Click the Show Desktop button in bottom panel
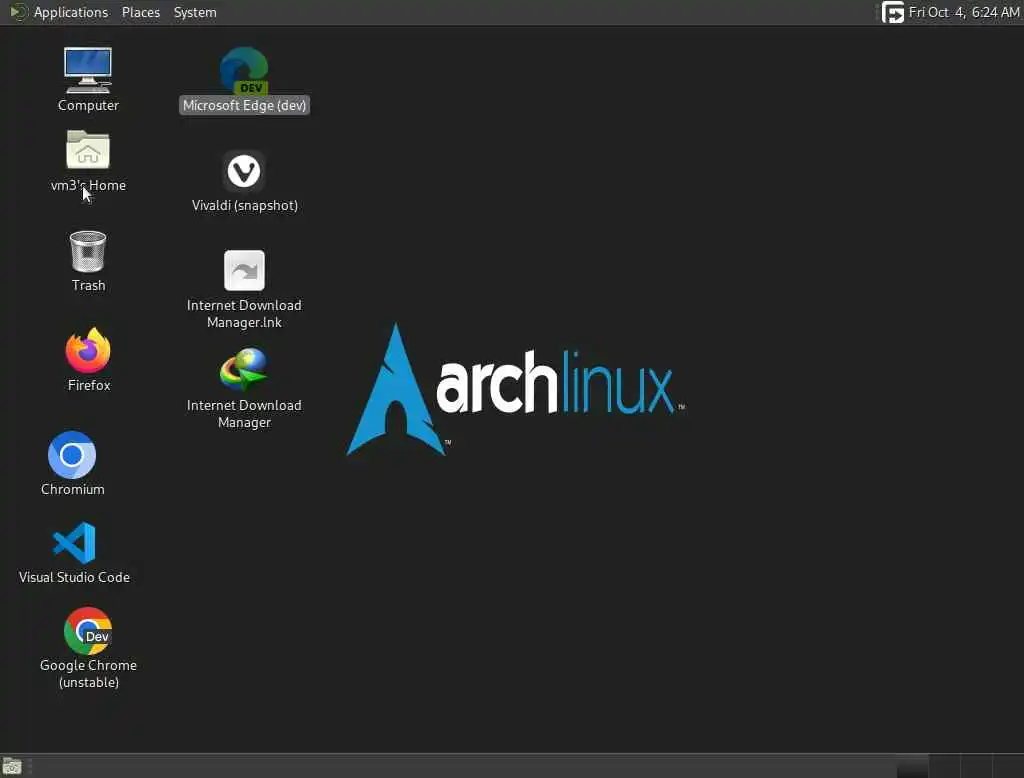This screenshot has height=778, width=1024. (x=12, y=766)
